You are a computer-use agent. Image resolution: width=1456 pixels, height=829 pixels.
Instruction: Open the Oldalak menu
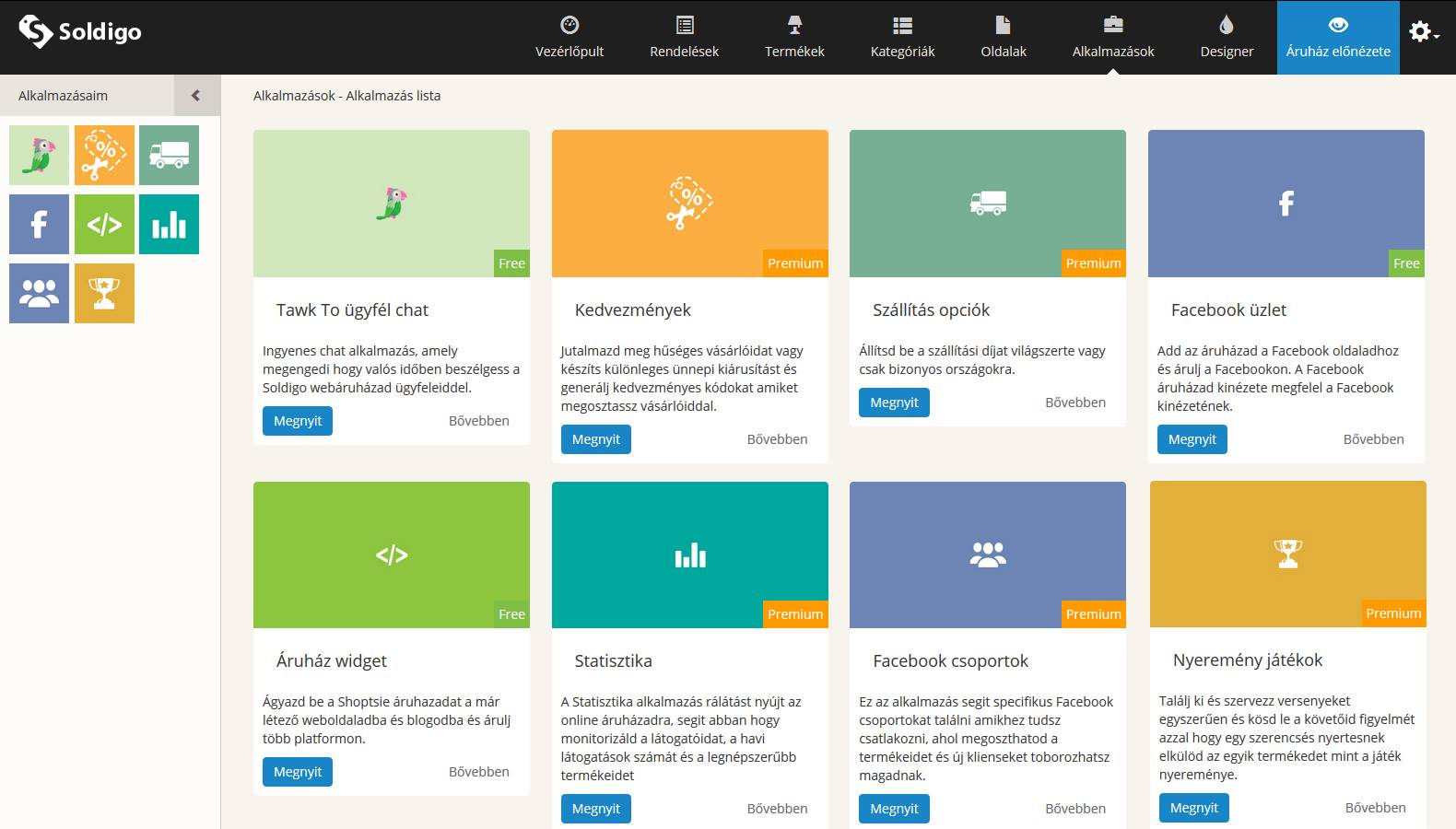[x=1004, y=38]
